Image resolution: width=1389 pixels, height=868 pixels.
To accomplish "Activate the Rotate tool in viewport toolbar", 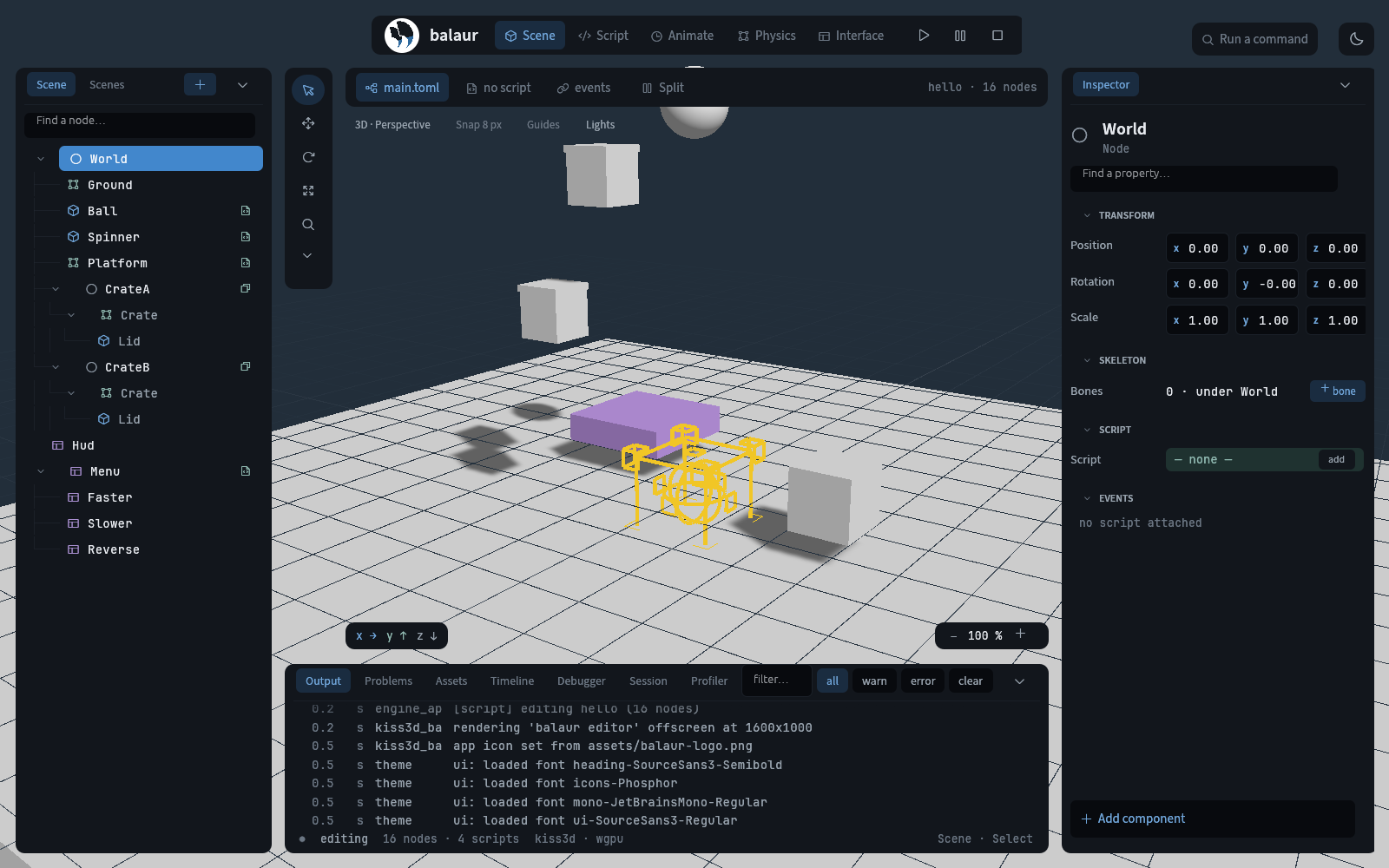I will pyautogui.click(x=308, y=157).
